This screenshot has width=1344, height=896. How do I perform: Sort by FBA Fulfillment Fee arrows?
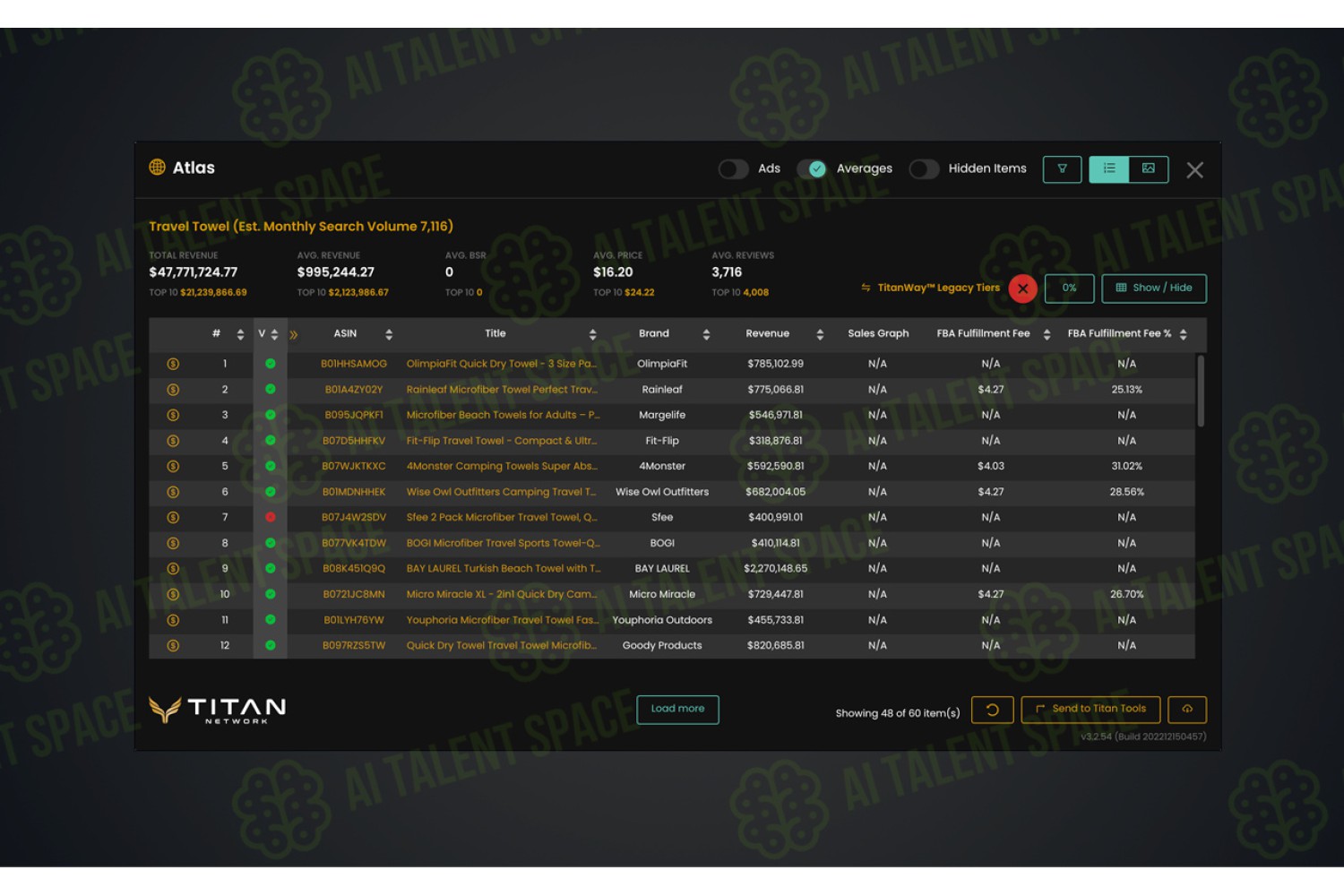click(x=1047, y=334)
